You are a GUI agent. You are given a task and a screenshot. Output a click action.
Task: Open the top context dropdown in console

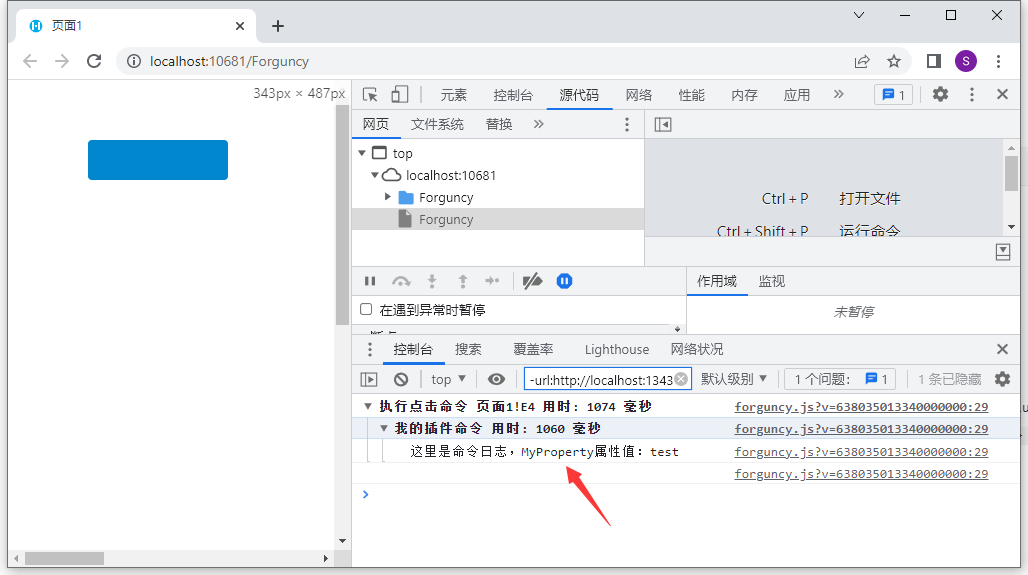448,379
